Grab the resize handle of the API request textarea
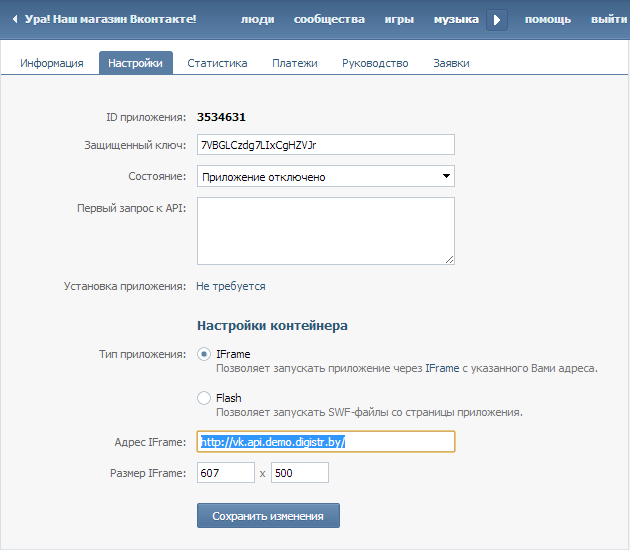The image size is (630, 550). click(450, 260)
